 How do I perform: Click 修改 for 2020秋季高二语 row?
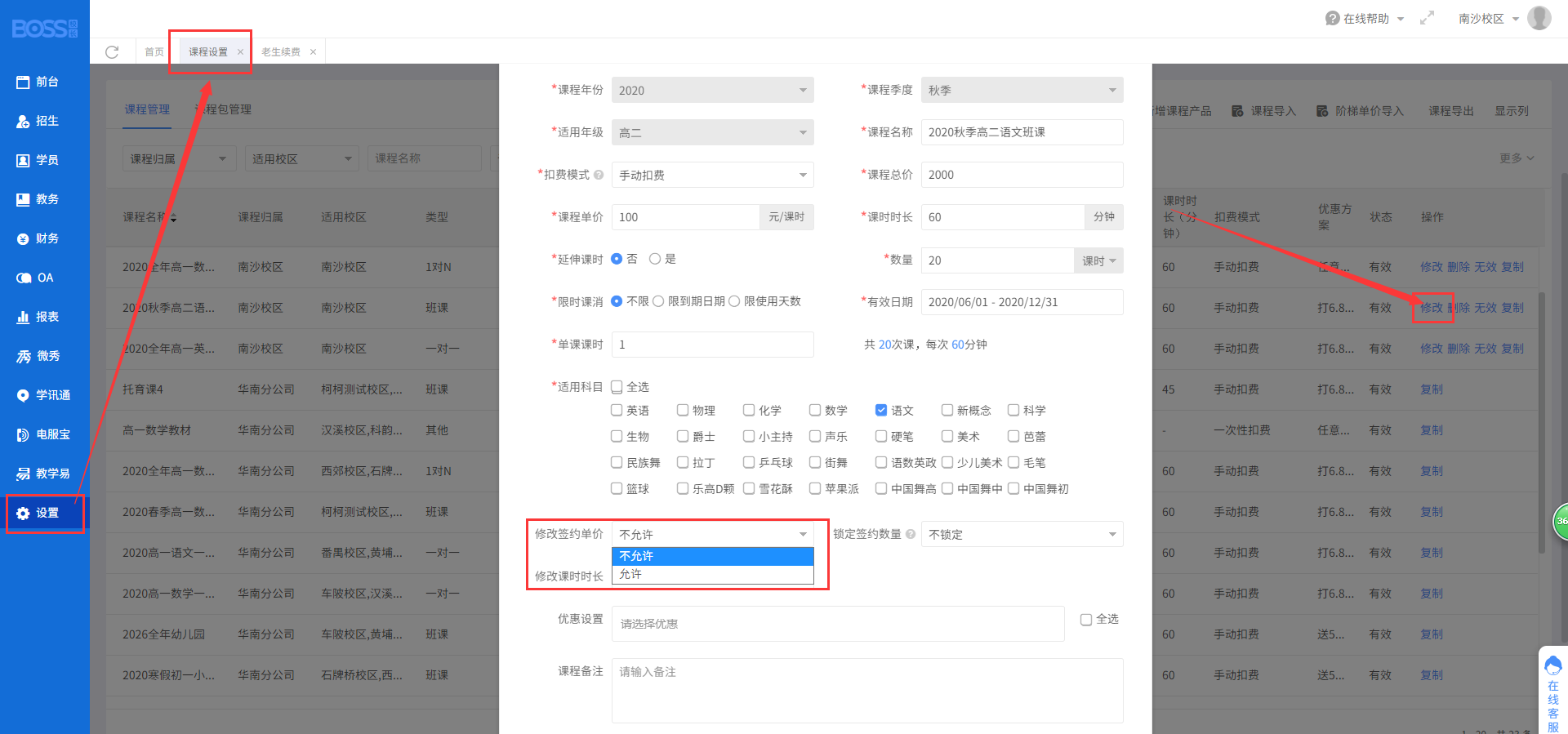[x=1432, y=308]
